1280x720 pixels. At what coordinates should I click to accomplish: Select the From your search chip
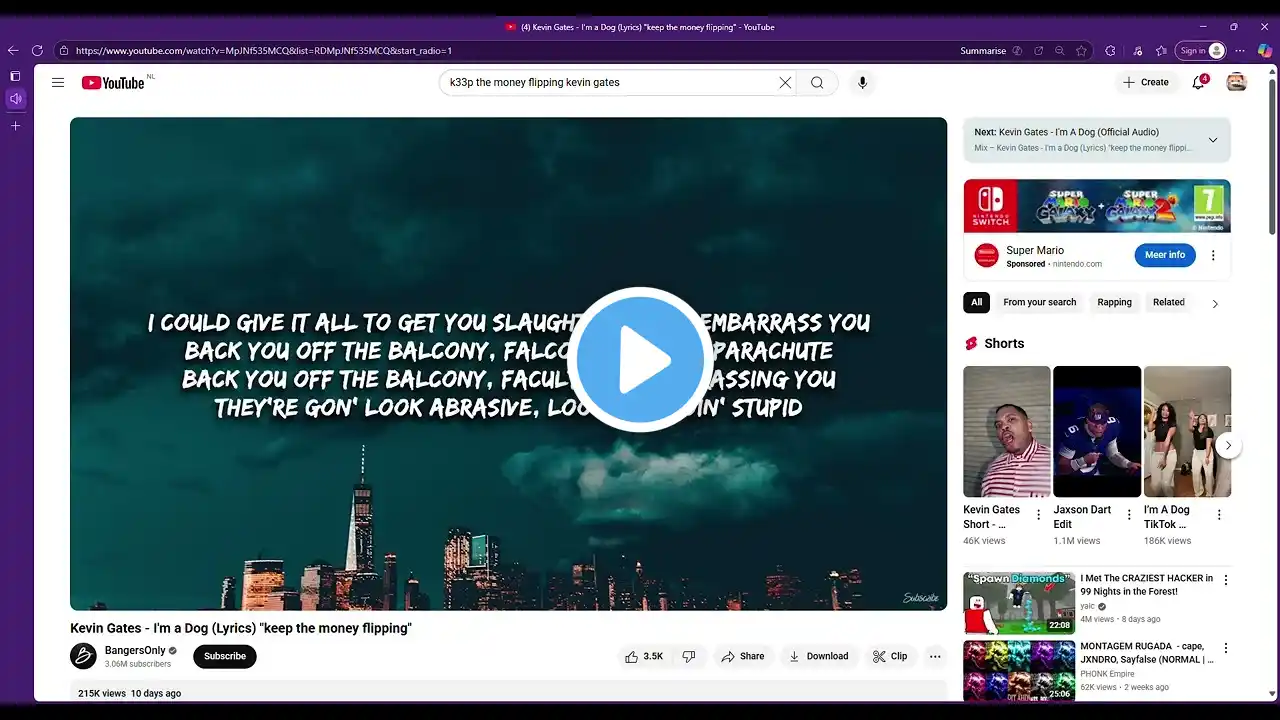(1040, 302)
